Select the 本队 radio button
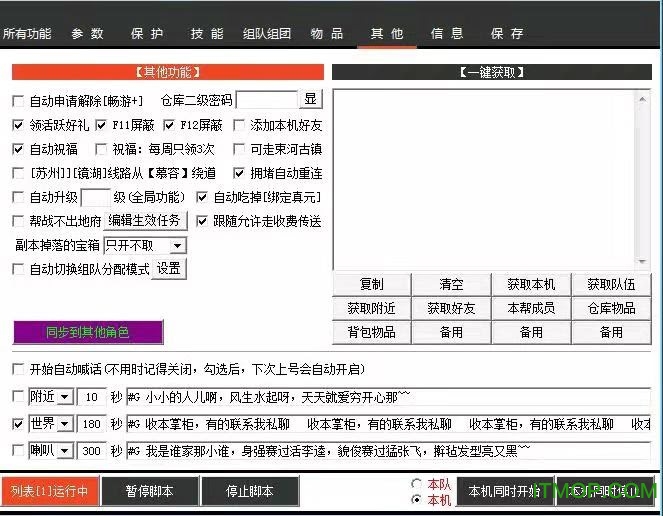 pyautogui.click(x=416, y=483)
